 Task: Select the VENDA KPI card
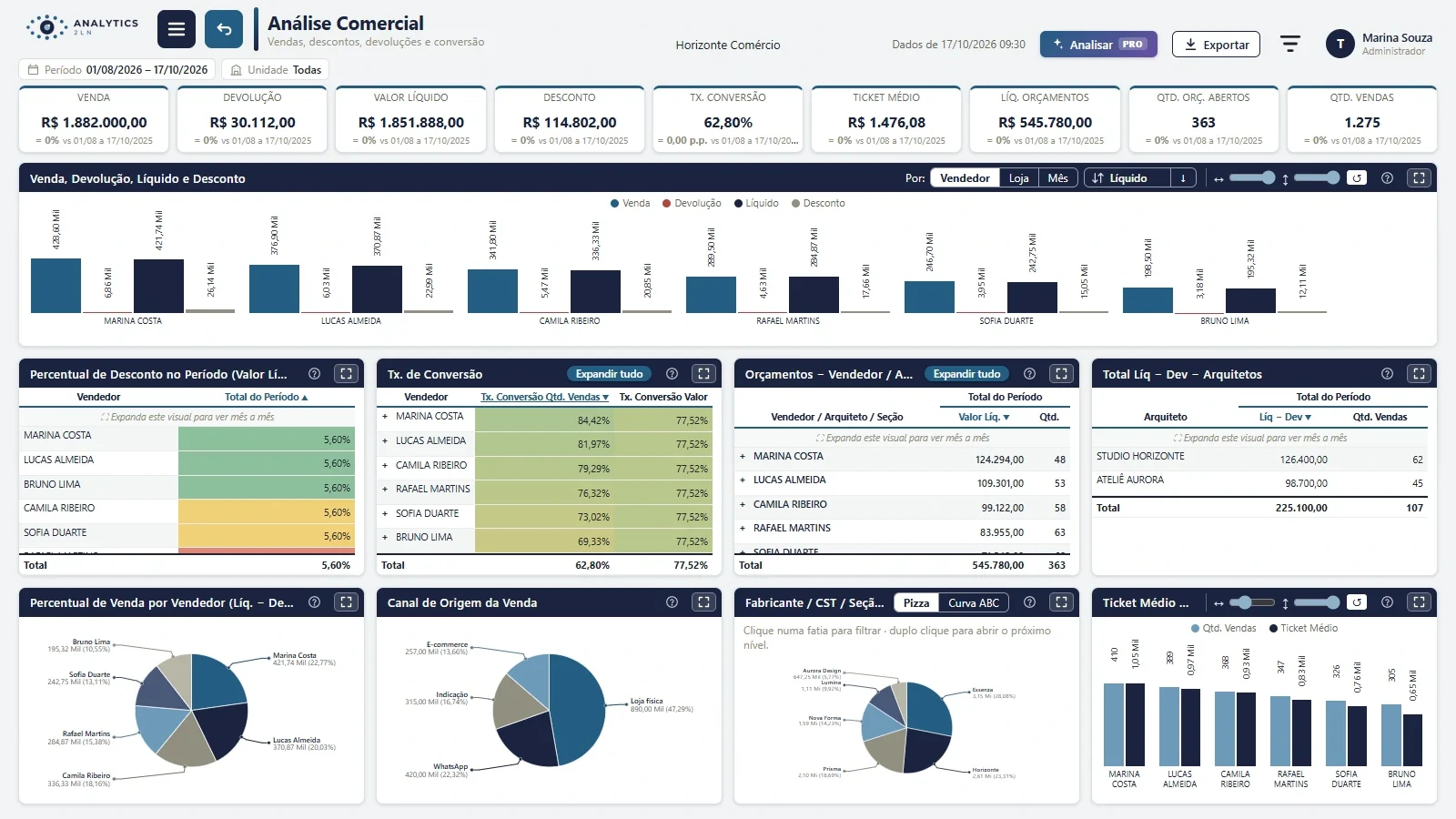point(94,119)
